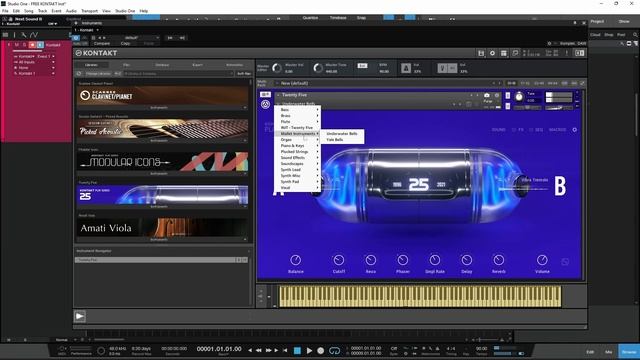Open Twenty Five instrument options gear
The image size is (640, 360).
coord(497,95)
